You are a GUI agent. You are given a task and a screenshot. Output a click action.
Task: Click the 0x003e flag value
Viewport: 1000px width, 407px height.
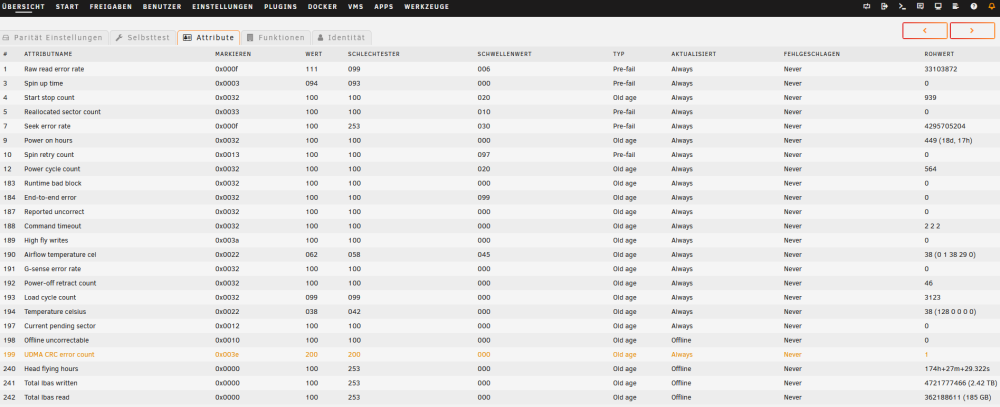[226, 354]
